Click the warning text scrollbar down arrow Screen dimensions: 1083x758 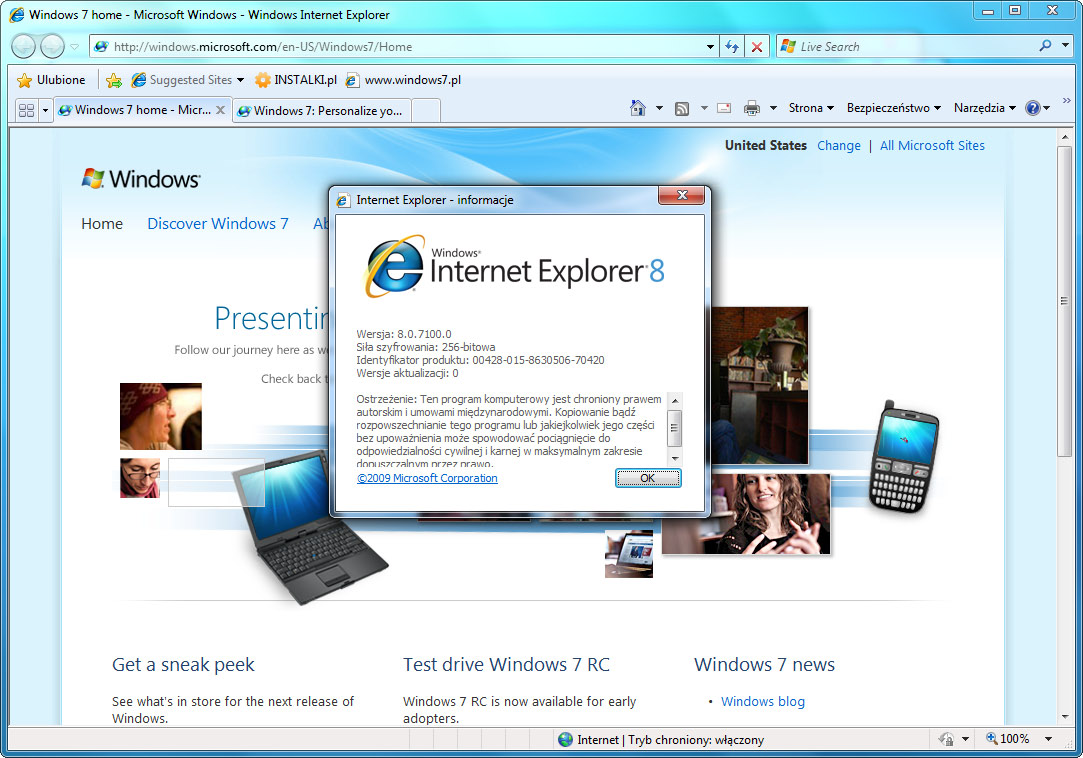pyautogui.click(x=675, y=458)
